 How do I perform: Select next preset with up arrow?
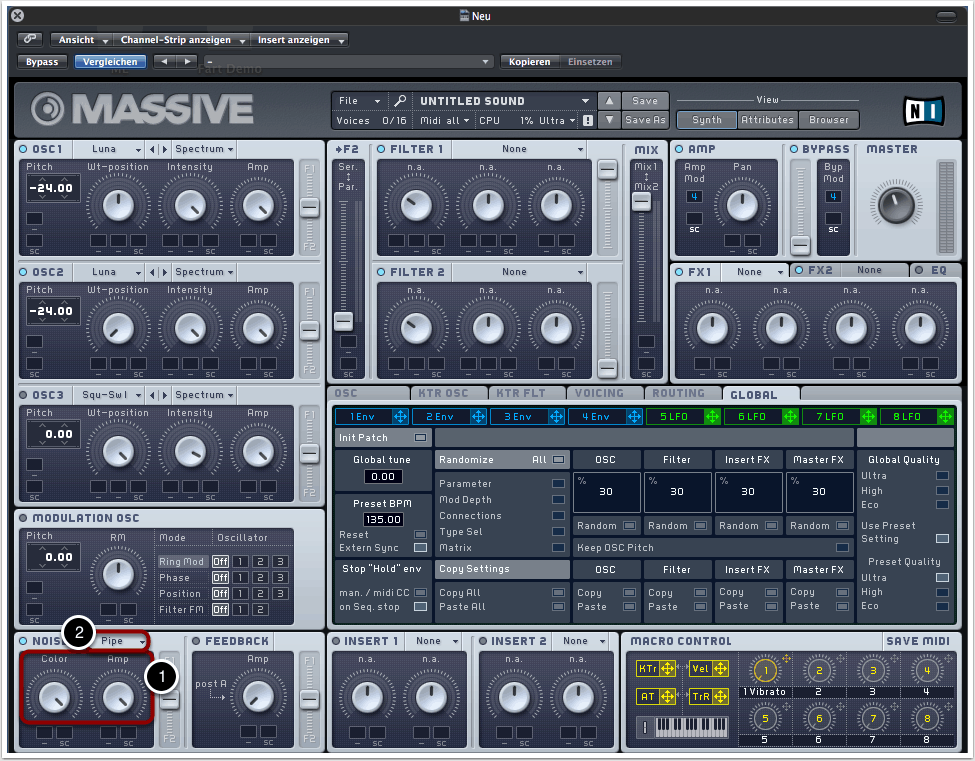[x=609, y=101]
